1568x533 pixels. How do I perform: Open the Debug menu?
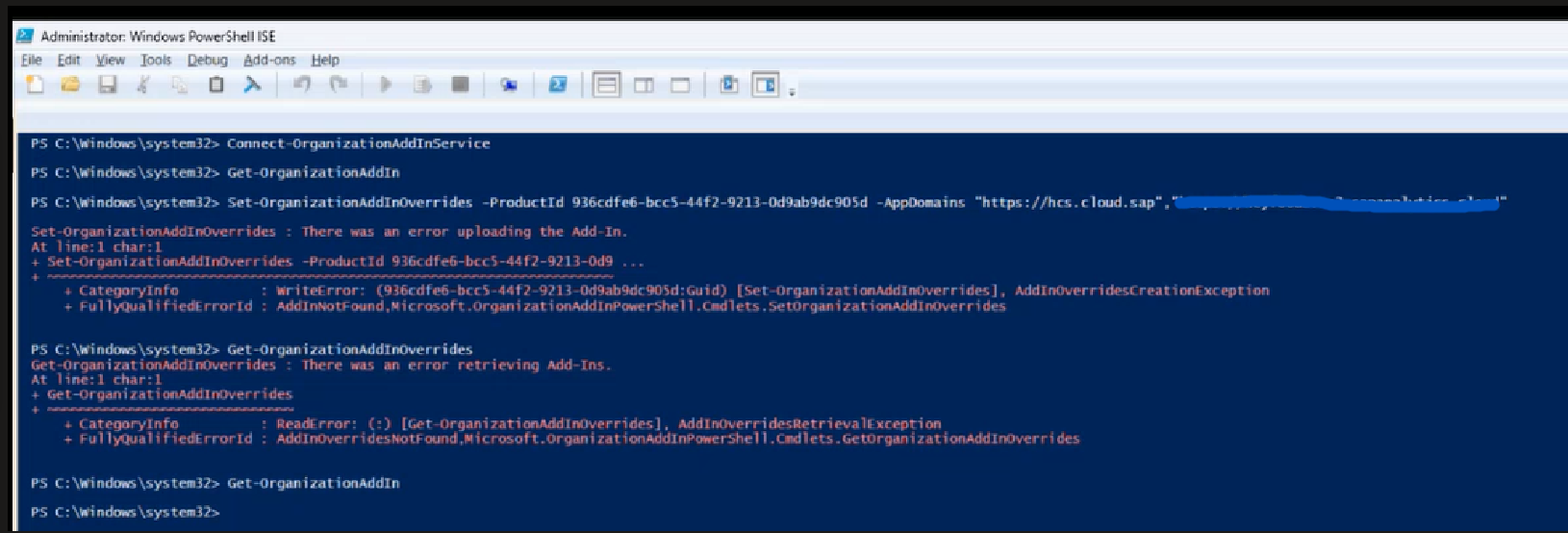[x=207, y=60]
